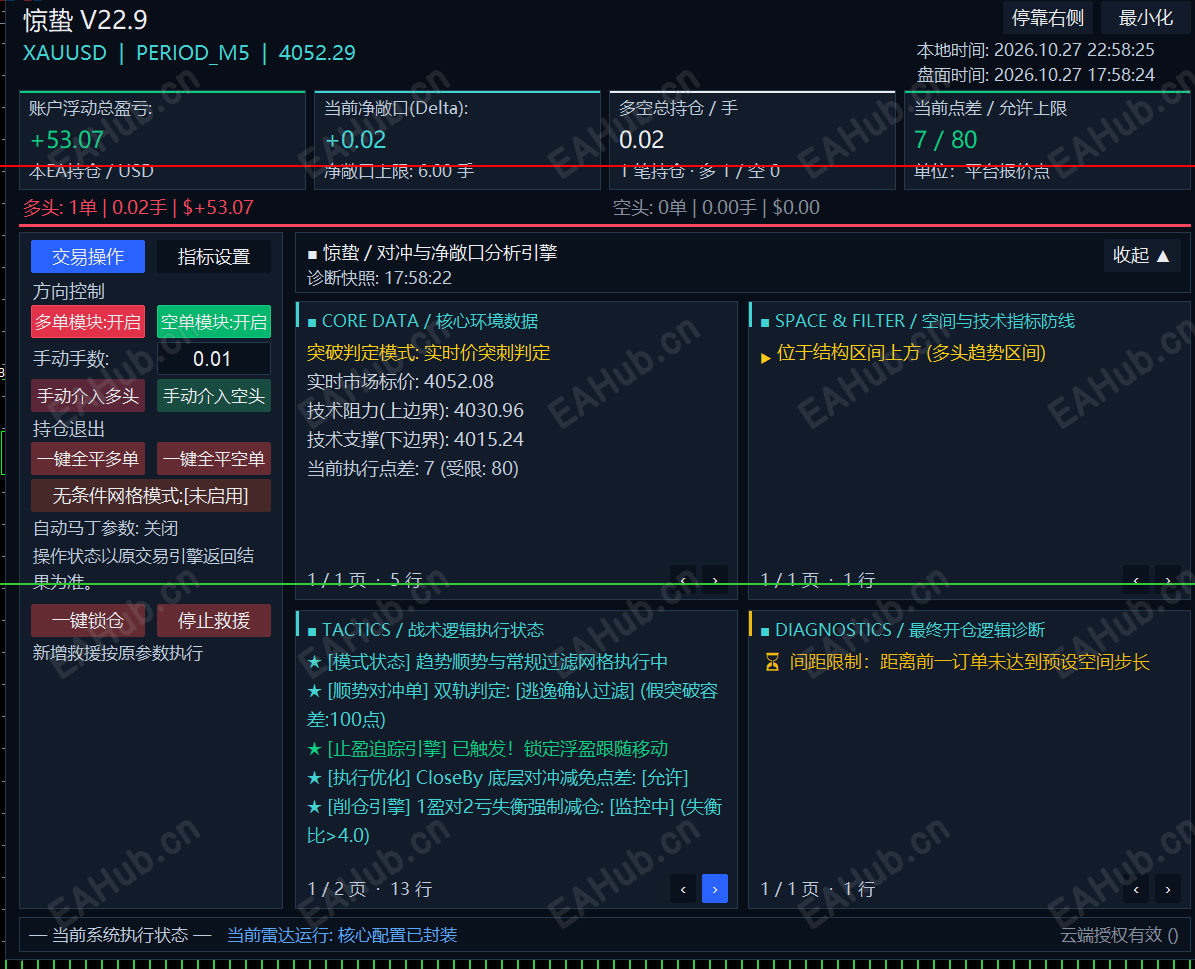Viewport: 1195px width, 969px height.
Task: Click the hourglass icon beside 间距限制
Action: tap(772, 662)
